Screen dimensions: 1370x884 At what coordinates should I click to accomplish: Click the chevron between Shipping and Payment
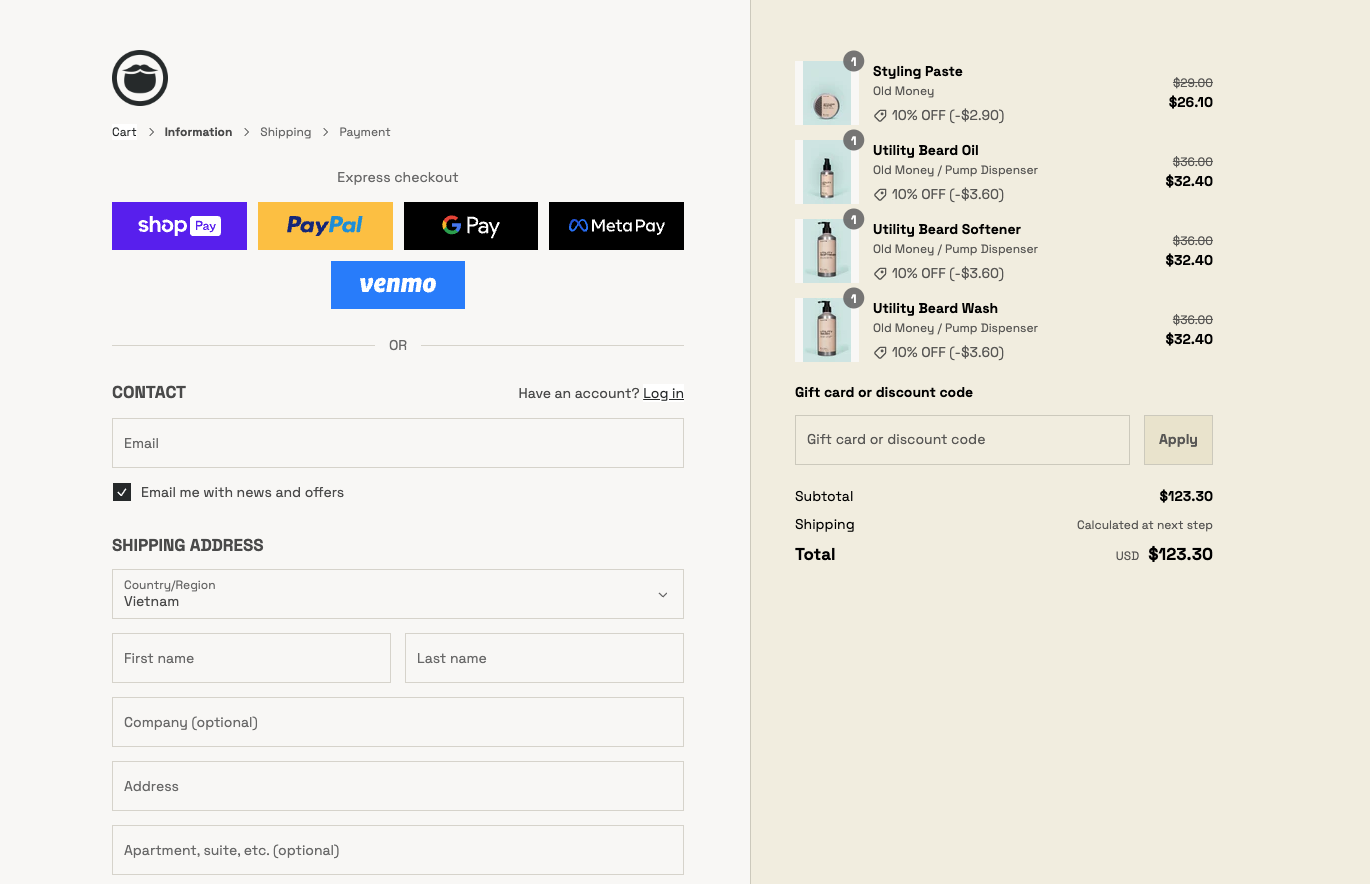pyautogui.click(x=326, y=132)
